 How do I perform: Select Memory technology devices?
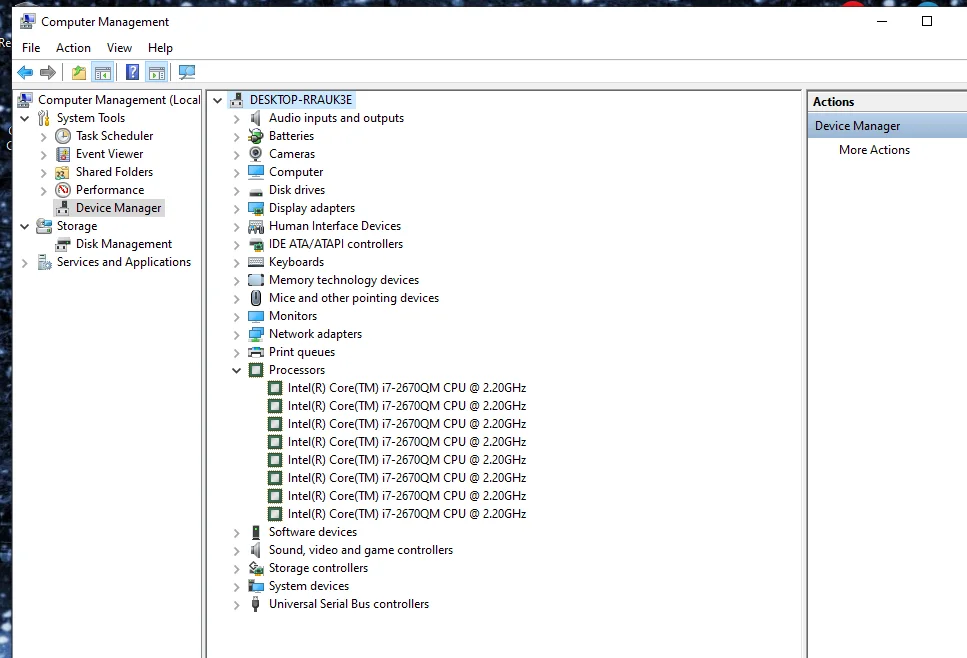point(344,280)
